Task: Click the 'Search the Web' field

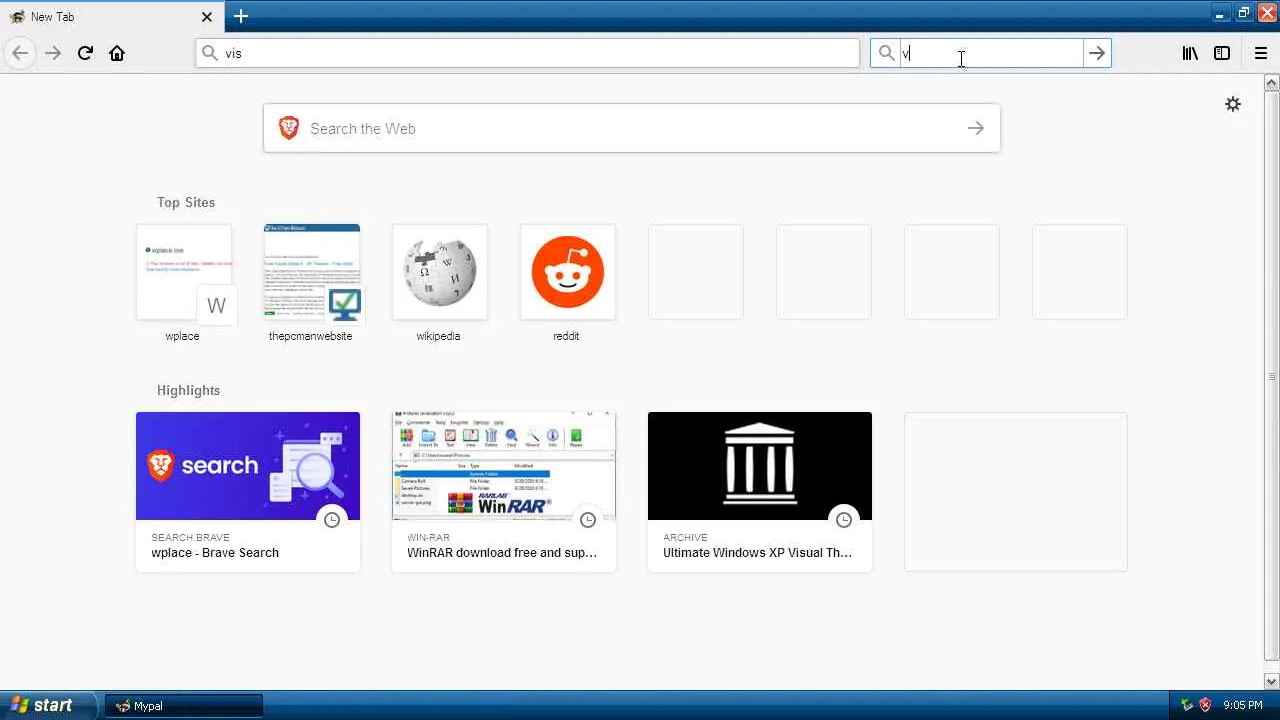Action: tap(632, 128)
